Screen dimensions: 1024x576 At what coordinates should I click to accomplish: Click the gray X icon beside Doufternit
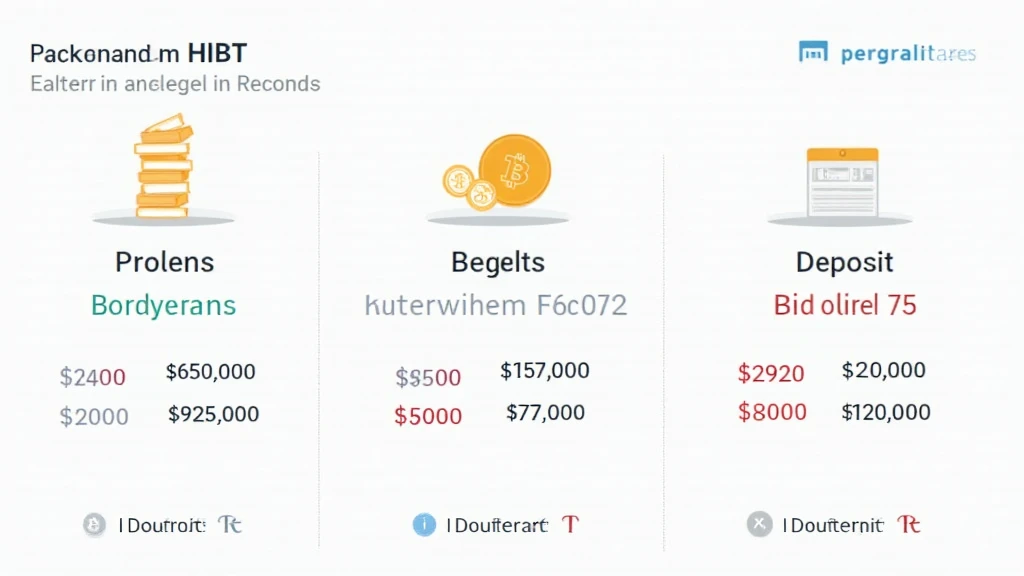tap(760, 524)
